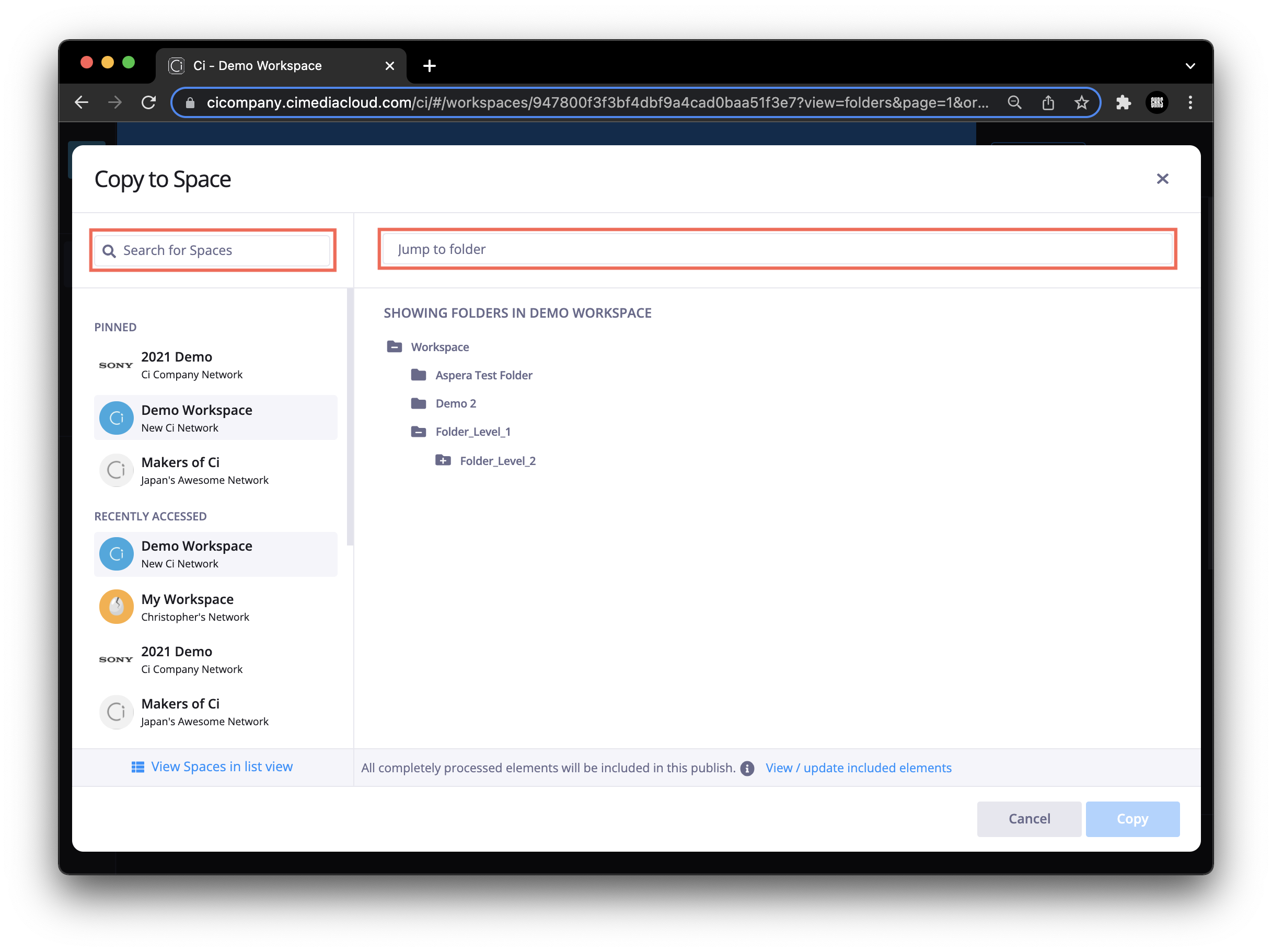Click the grey Ci icon of pinned Makers of Ci
This screenshot has width=1272, height=952.
click(116, 470)
